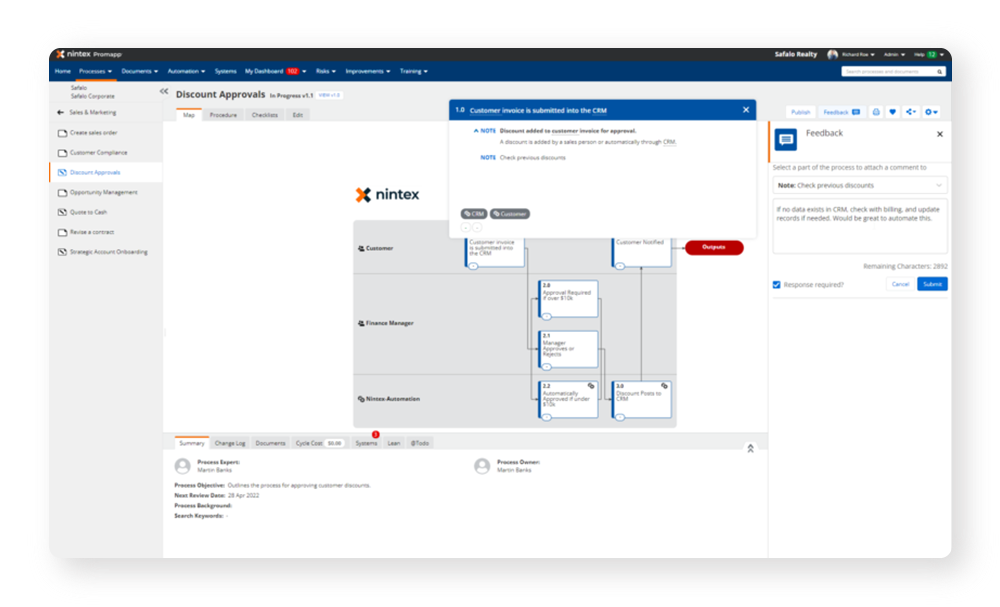The image size is (1000, 607).
Task: Open the Improvements dropdown menu
Action: click(x=367, y=71)
